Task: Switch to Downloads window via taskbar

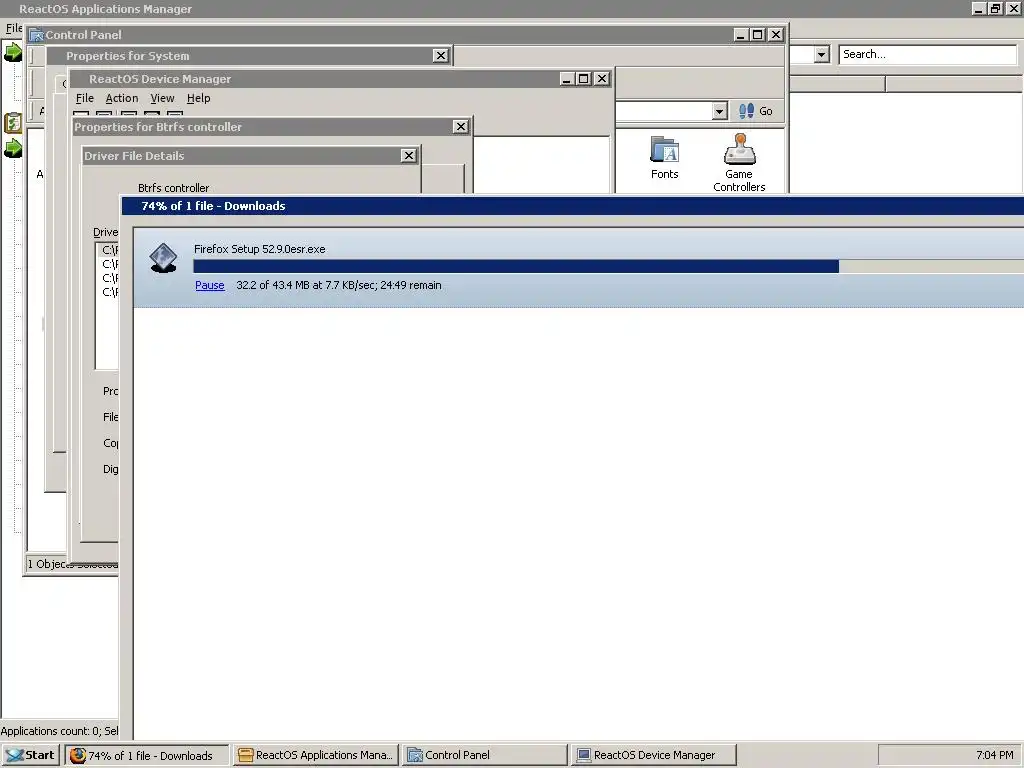Action: 147,755
